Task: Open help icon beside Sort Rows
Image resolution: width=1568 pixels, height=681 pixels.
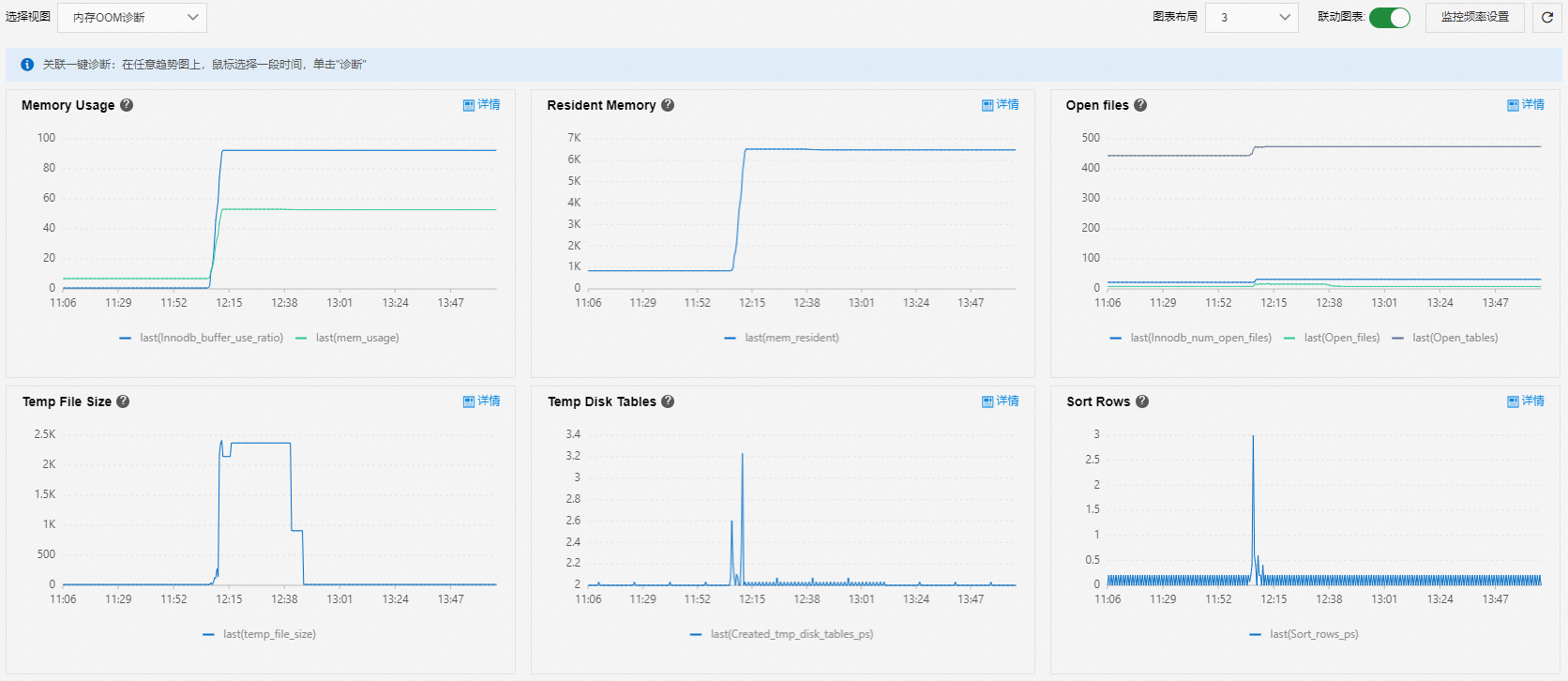Action: tap(1142, 401)
